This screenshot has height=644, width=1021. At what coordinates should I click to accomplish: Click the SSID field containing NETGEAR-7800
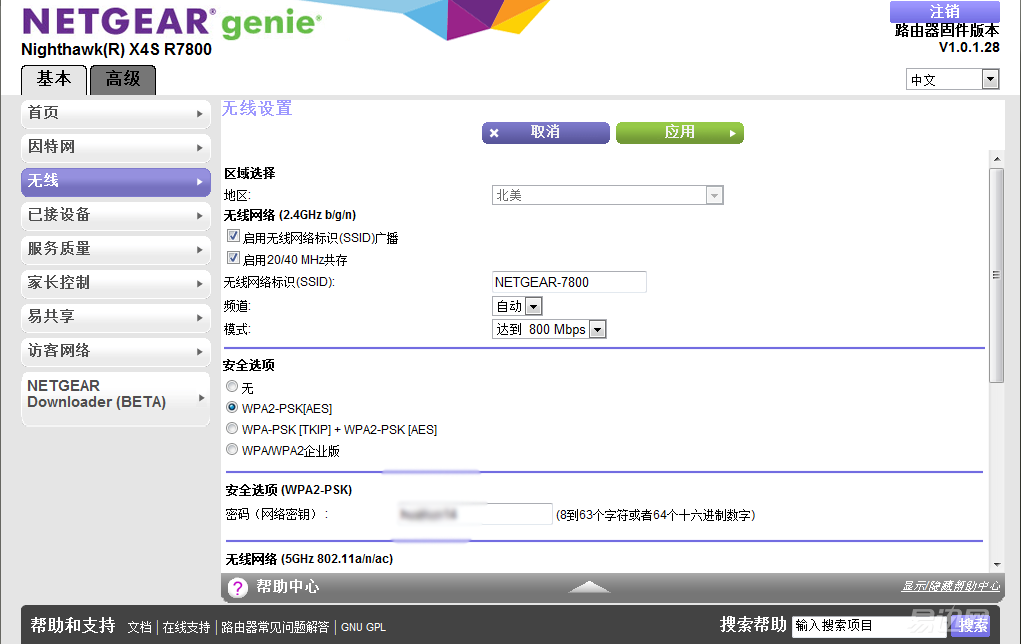[x=569, y=282]
